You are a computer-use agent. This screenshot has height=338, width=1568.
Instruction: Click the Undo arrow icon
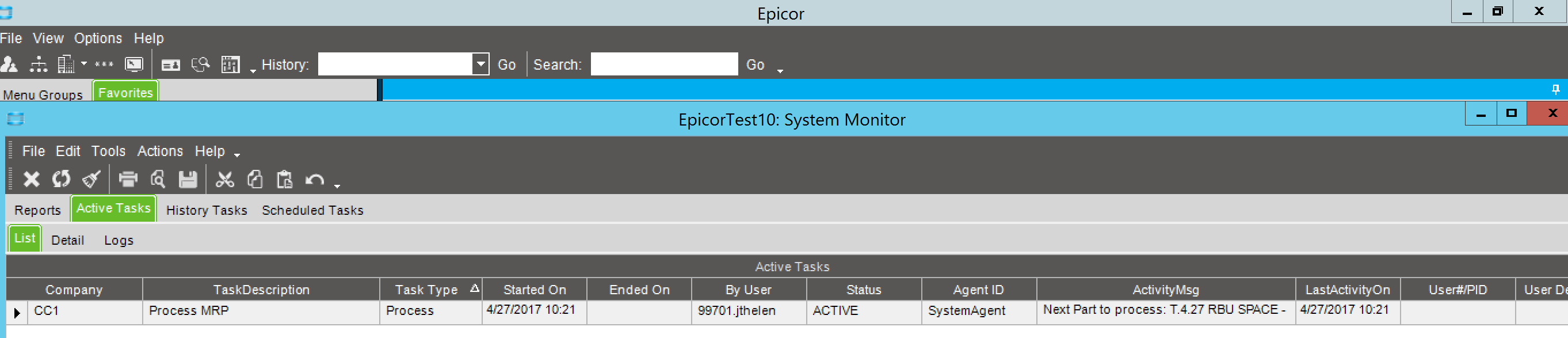315,180
